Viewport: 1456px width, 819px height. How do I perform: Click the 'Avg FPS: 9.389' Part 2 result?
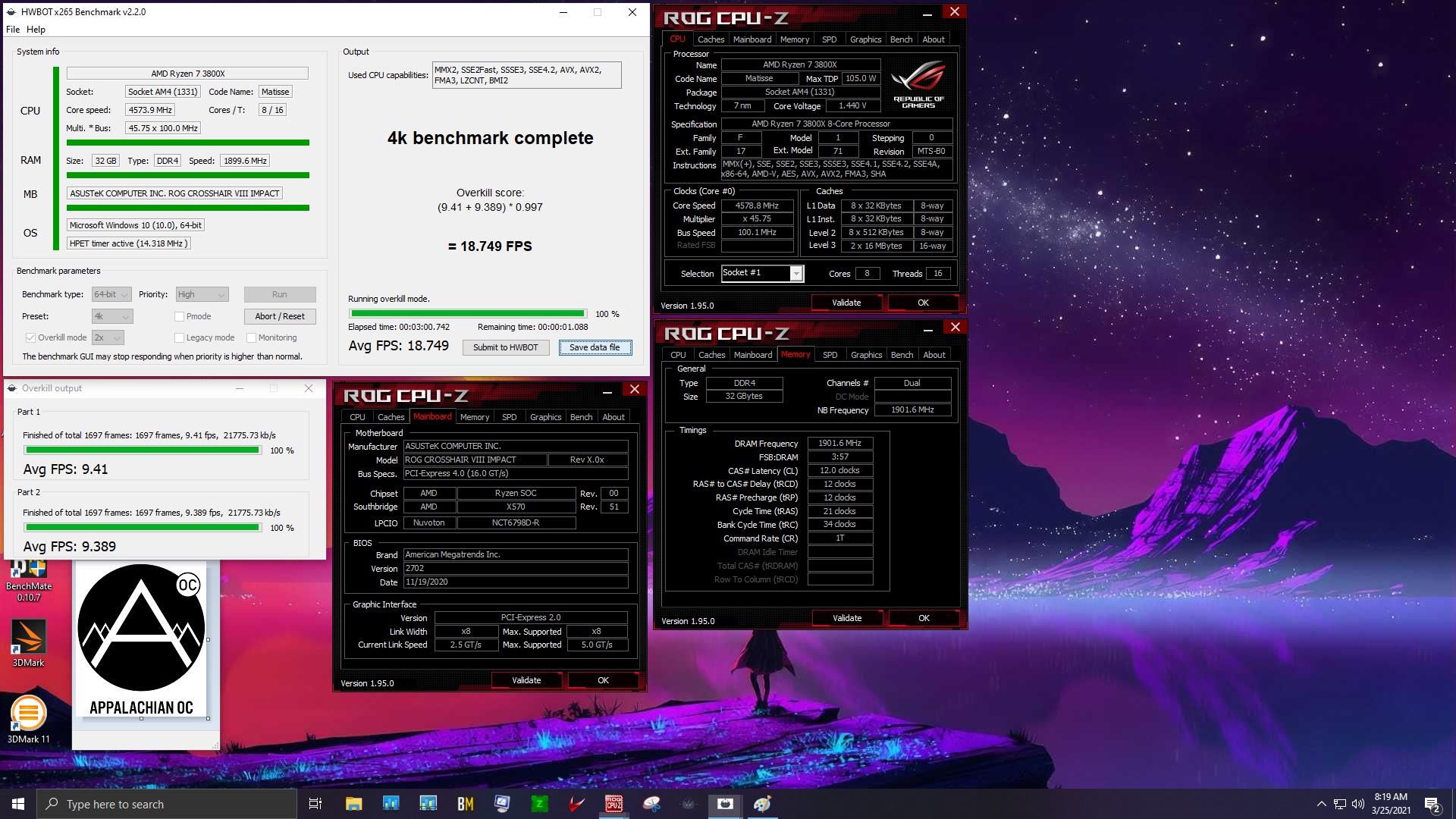(70, 547)
